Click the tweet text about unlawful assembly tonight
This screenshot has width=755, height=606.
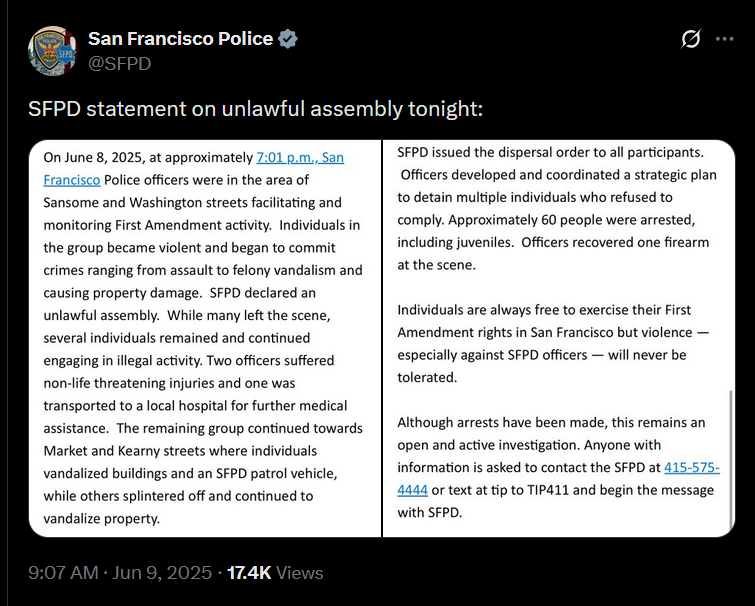tap(256, 107)
